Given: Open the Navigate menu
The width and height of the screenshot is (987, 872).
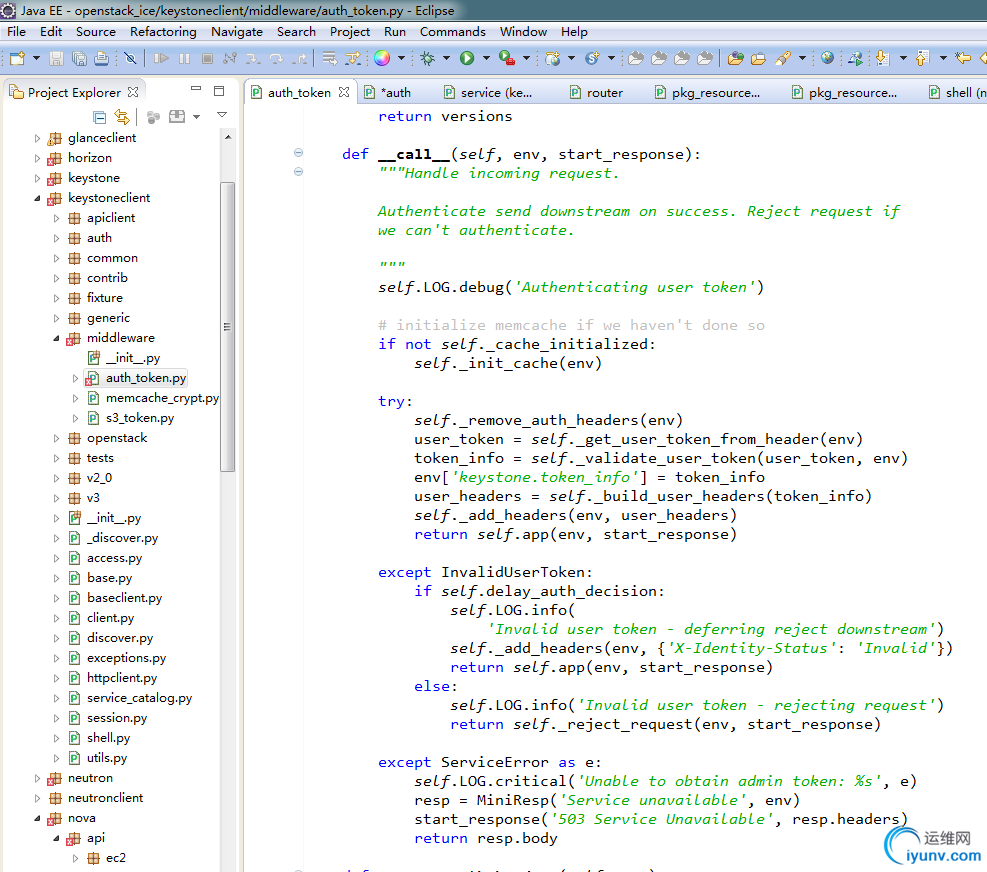Looking at the screenshot, I should [237, 31].
